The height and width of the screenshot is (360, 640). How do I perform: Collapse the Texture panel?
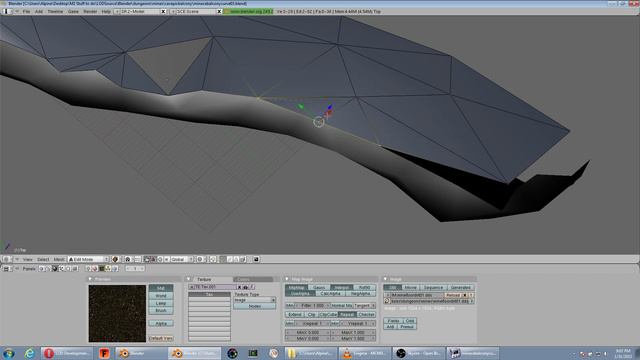[189, 279]
